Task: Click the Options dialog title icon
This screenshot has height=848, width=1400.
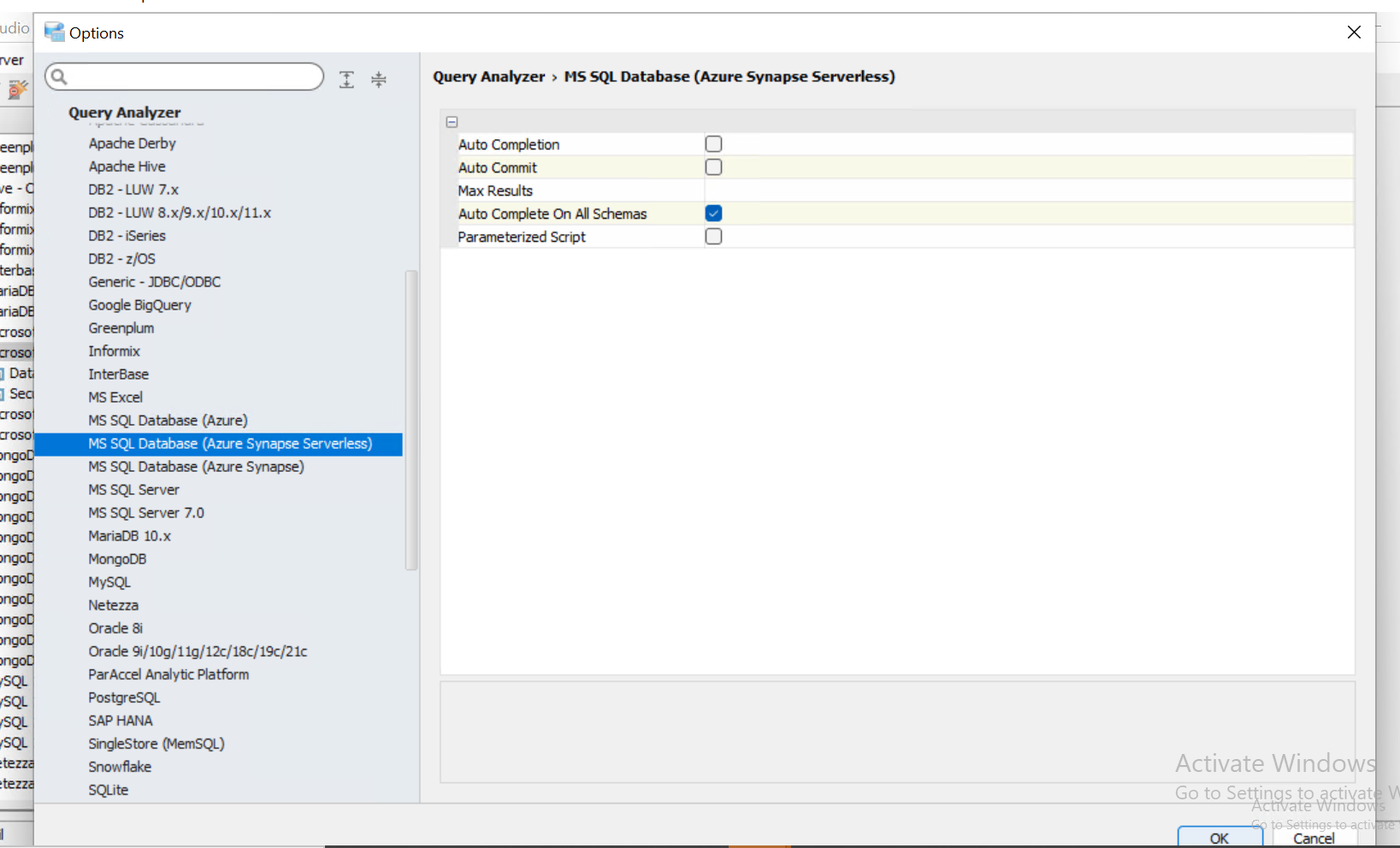Action: (54, 32)
